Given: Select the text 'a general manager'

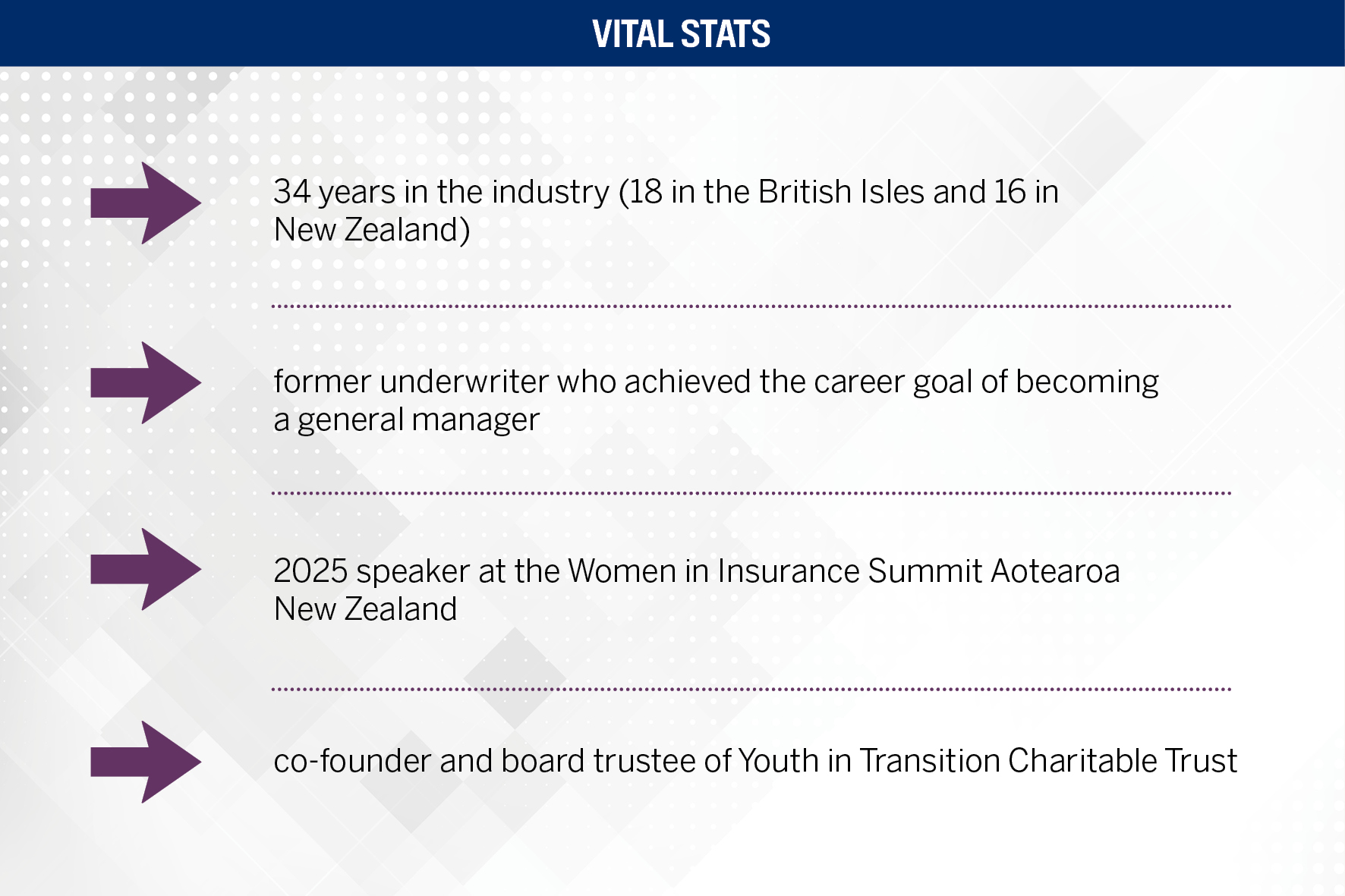Looking at the screenshot, I should tap(406, 420).
